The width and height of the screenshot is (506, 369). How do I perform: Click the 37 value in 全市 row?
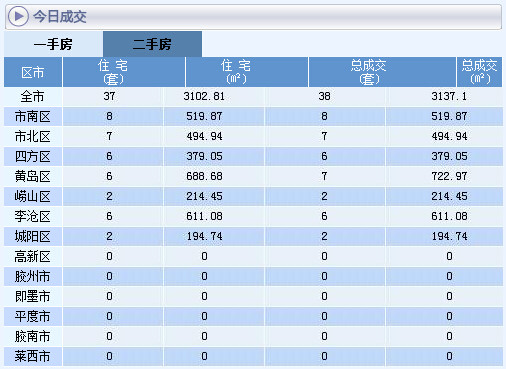[109, 96]
